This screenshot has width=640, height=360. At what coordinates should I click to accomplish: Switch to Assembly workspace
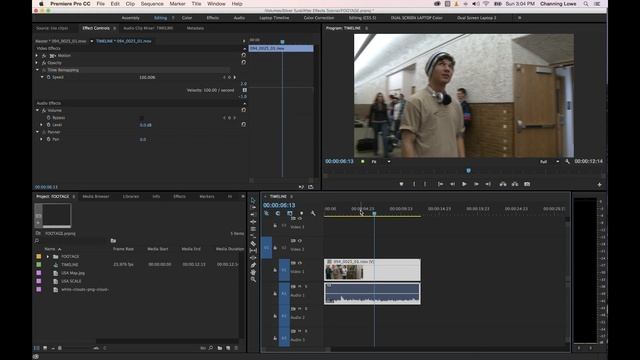tap(131, 18)
